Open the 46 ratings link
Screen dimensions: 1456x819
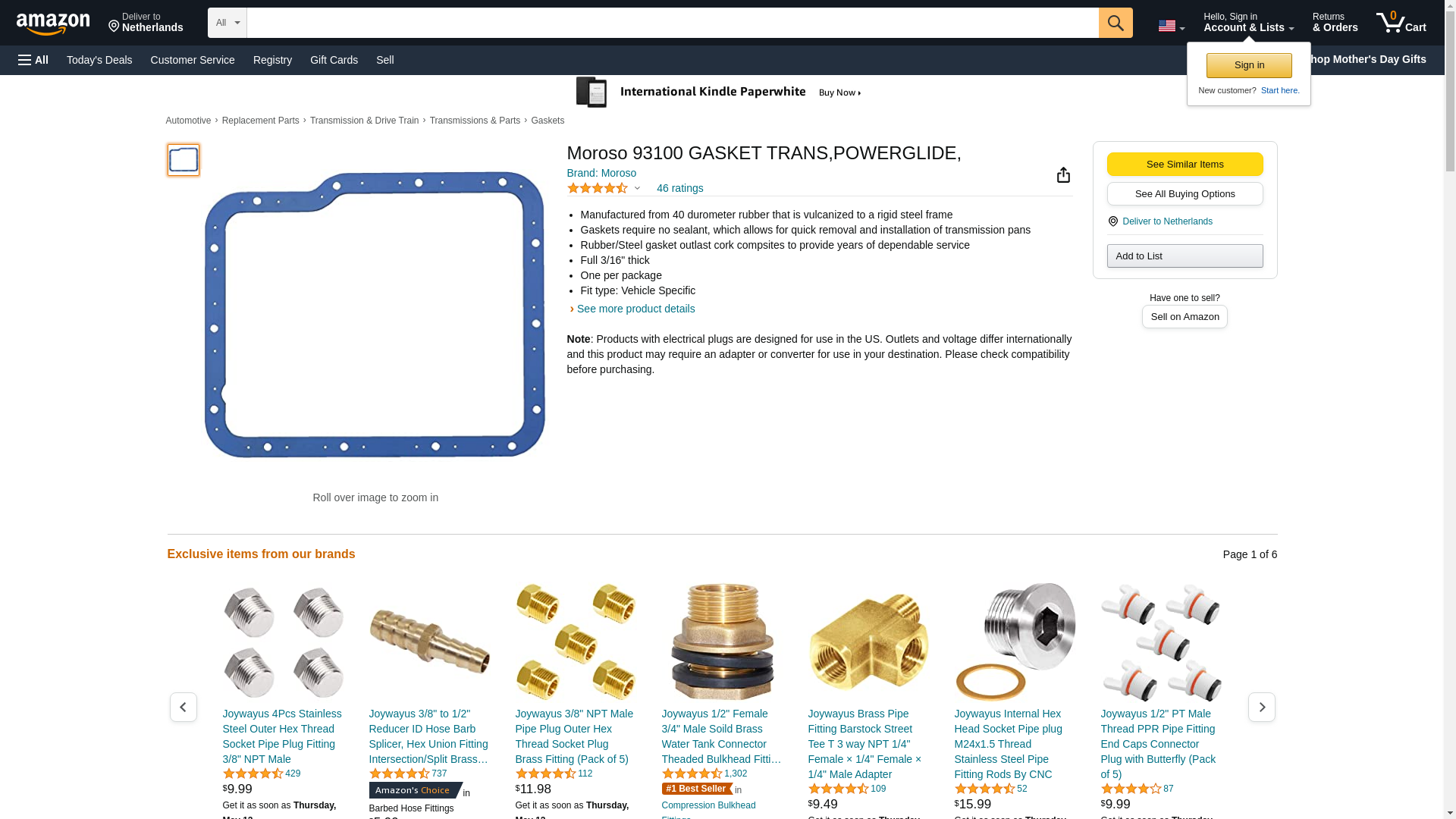679,188
